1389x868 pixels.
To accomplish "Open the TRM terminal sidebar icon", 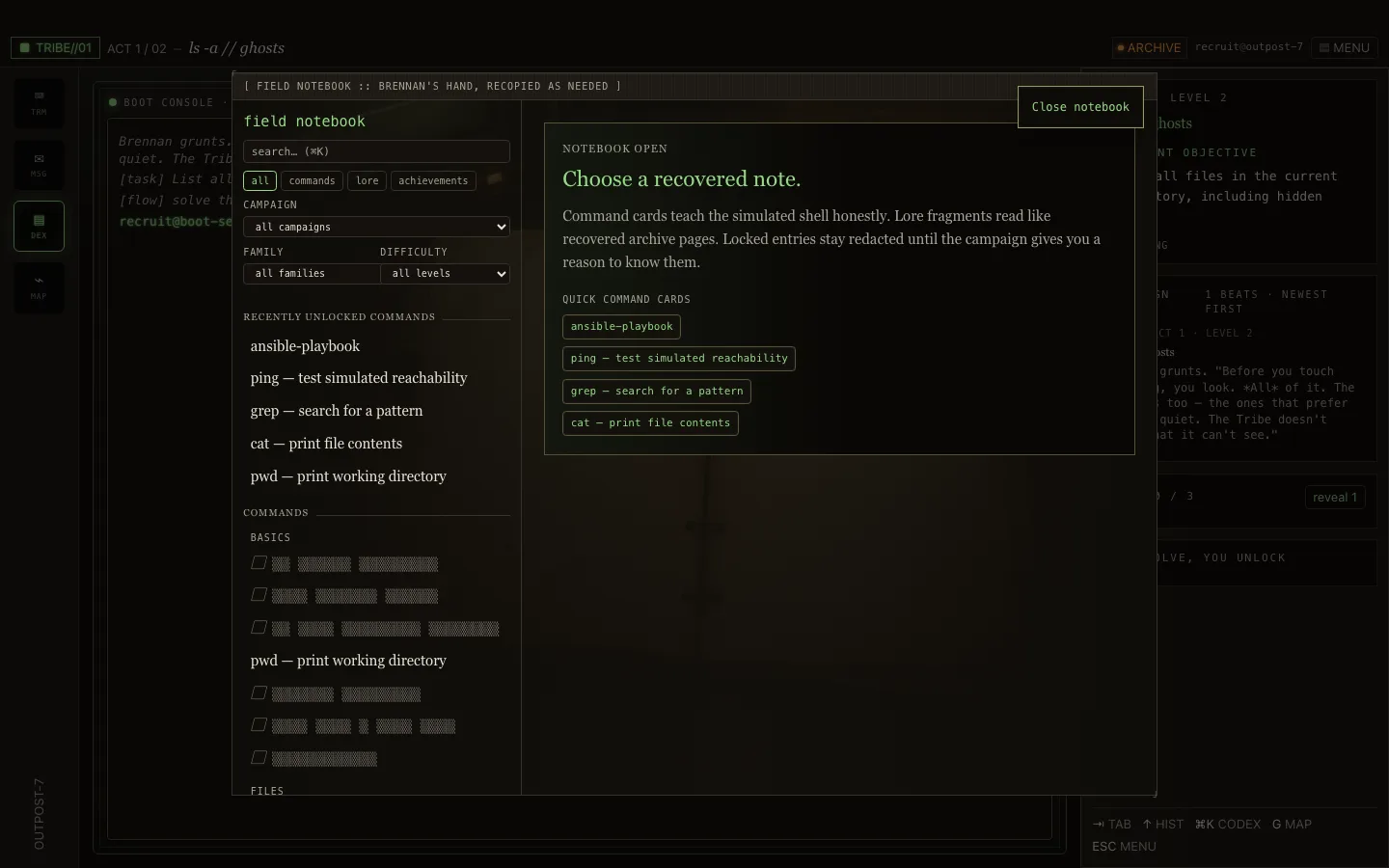I will point(39,102).
